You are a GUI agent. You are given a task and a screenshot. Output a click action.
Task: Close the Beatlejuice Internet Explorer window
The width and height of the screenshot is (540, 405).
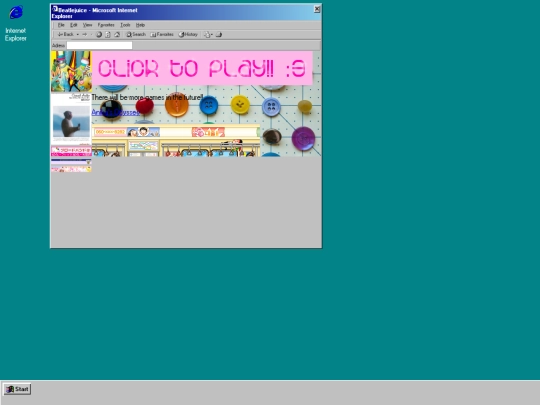coord(317,9)
